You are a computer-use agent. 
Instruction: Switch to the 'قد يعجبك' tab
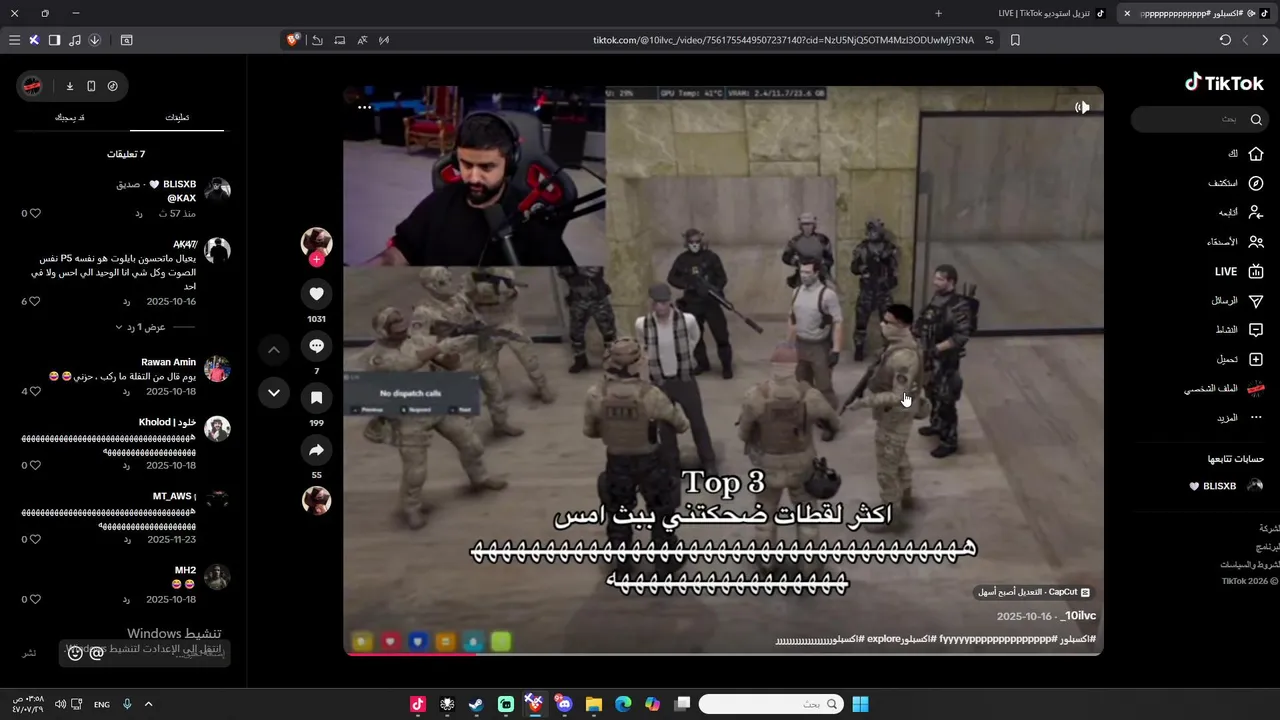[x=70, y=117]
